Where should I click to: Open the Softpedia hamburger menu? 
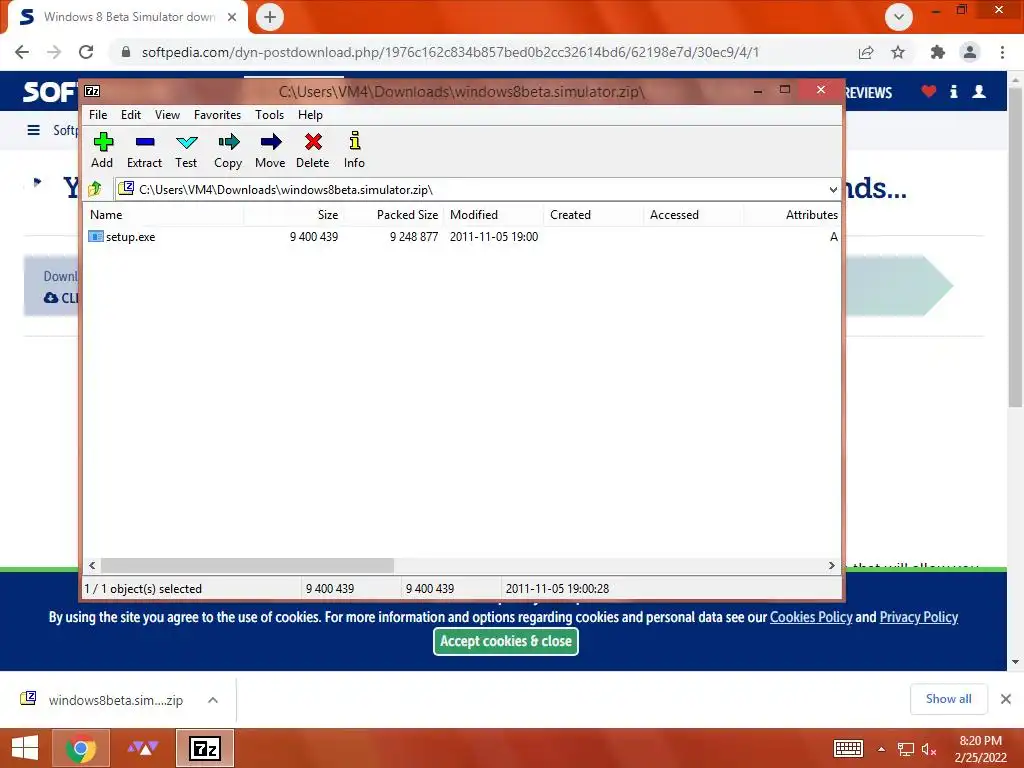coord(33,131)
